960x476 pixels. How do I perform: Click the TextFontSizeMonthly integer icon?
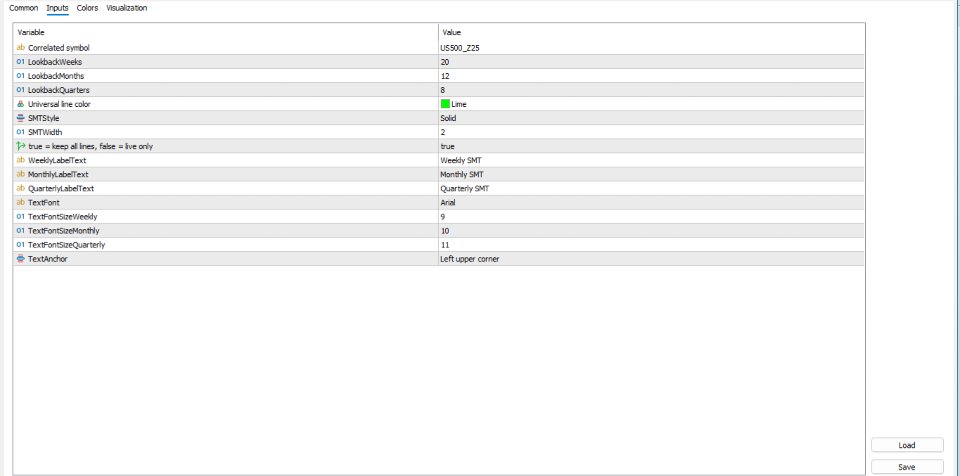tap(21, 231)
